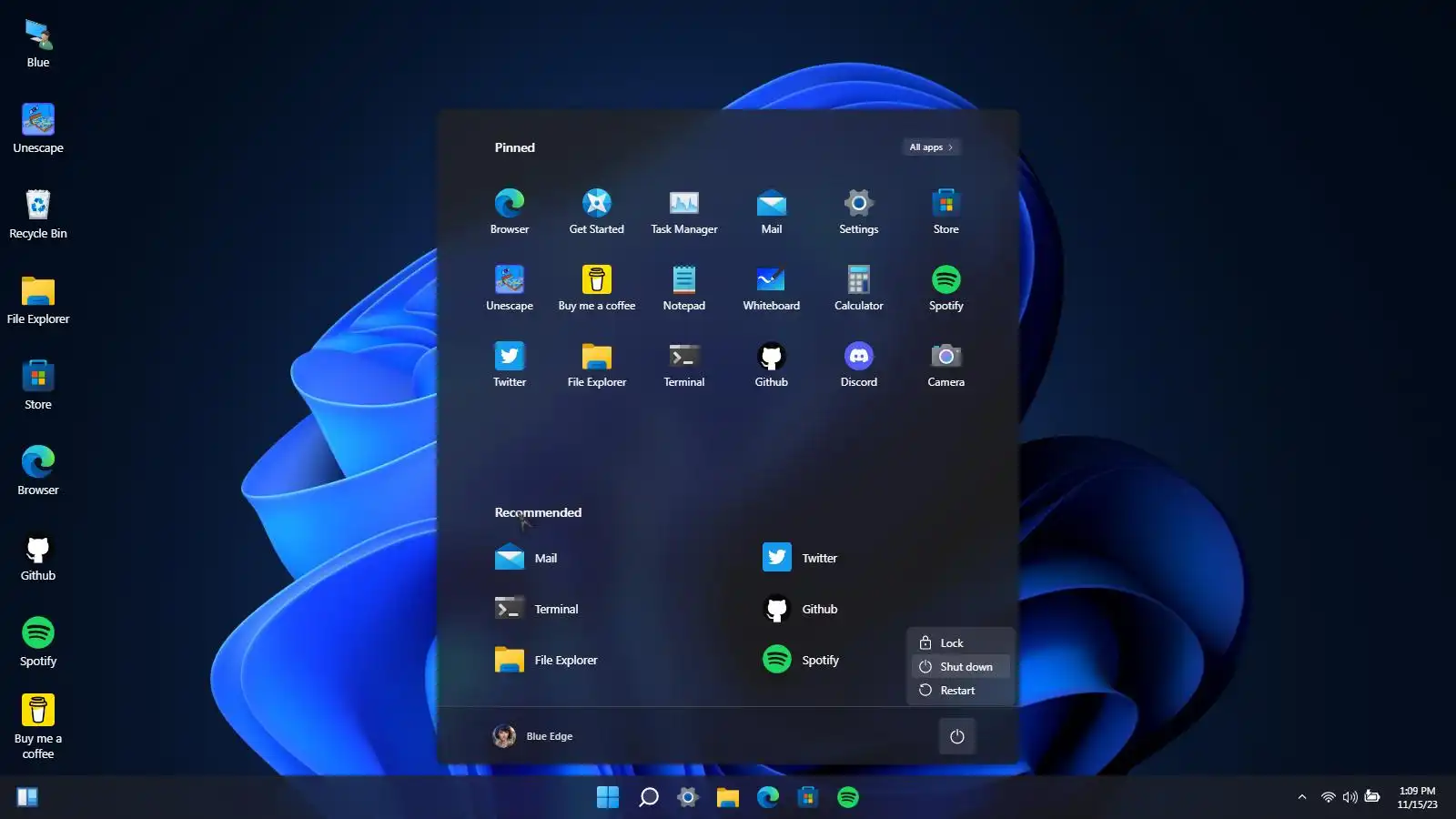Open Twitter from the Pinned section
The width and height of the screenshot is (1456, 819).
(510, 364)
